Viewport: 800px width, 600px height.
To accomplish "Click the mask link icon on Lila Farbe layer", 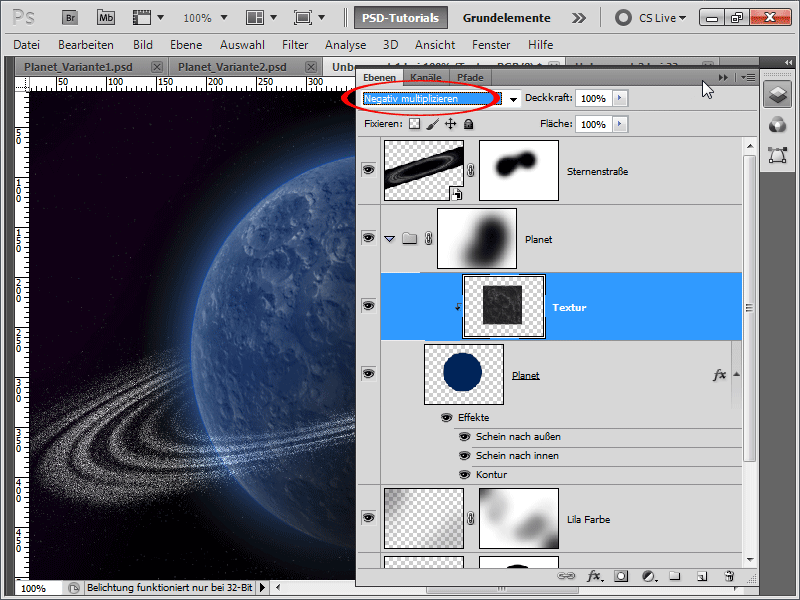I will pos(470,518).
